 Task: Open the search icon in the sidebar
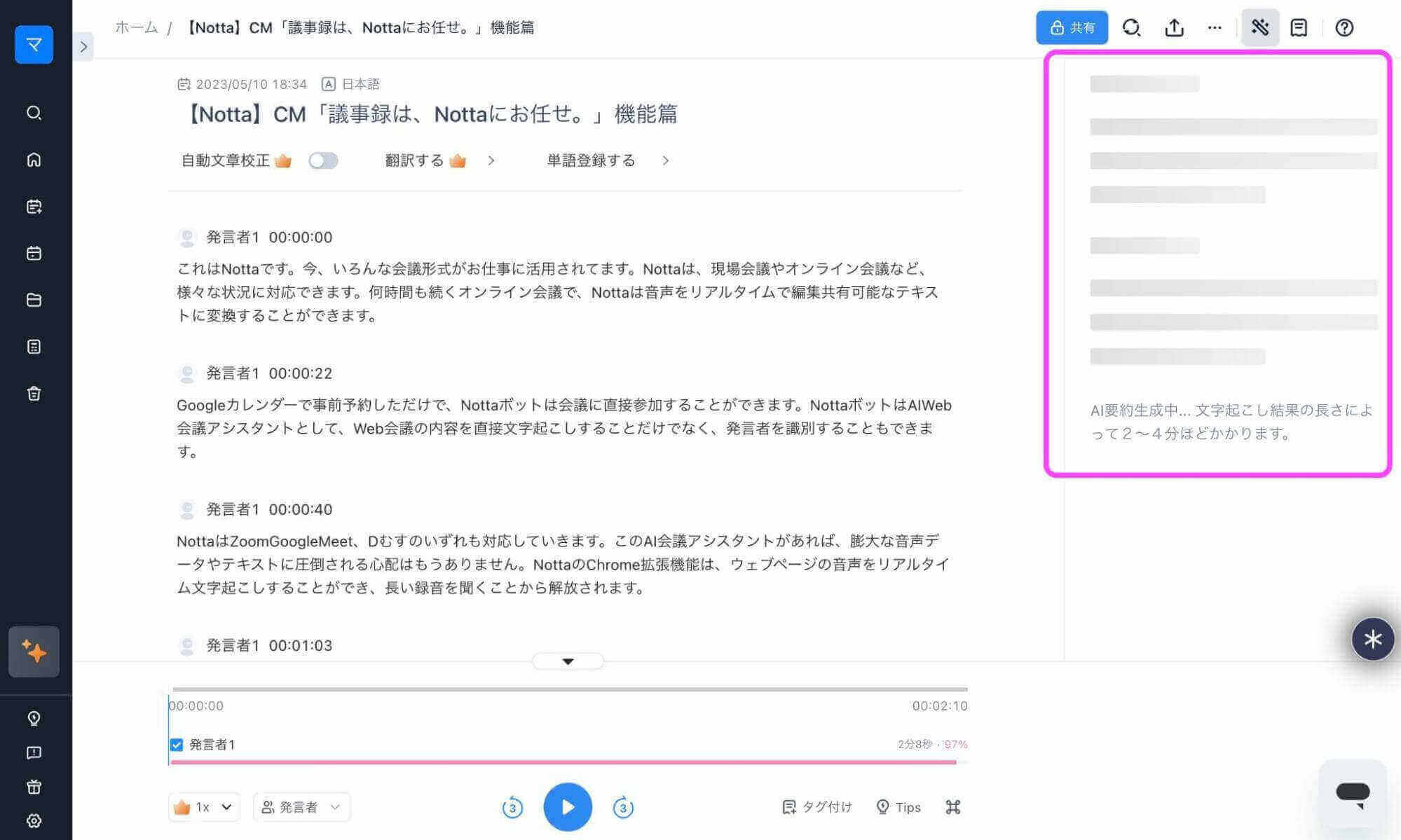pyautogui.click(x=34, y=113)
